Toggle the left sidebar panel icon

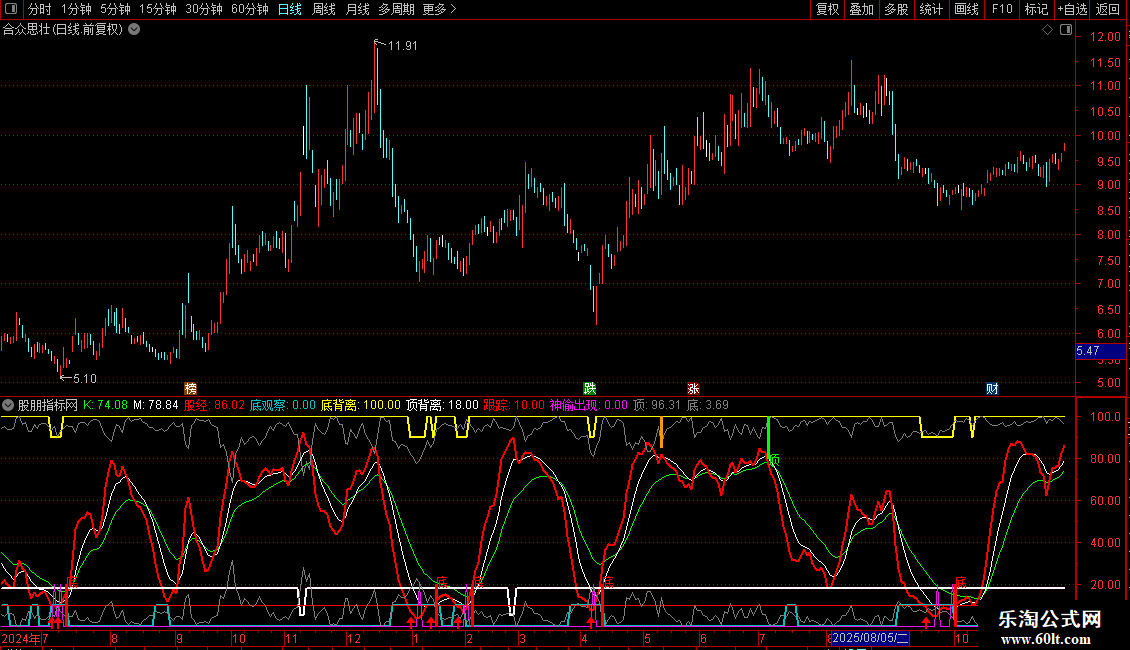10,9
